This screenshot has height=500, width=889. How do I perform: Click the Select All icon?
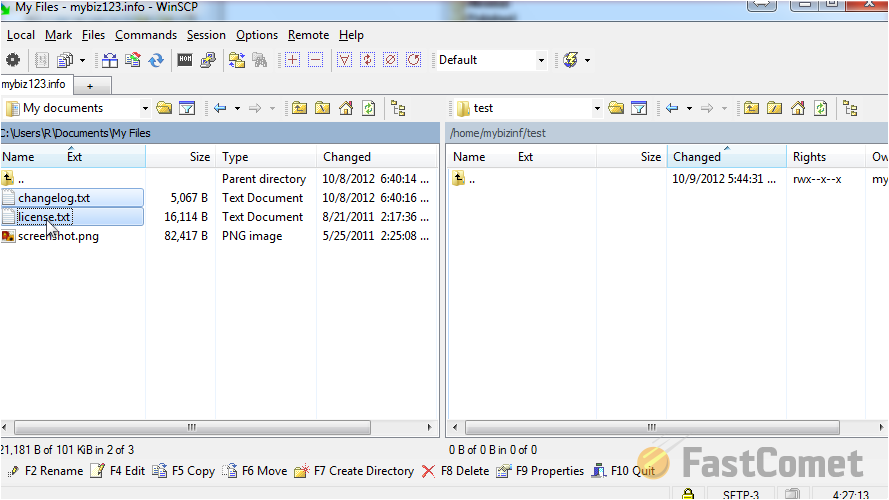click(345, 60)
